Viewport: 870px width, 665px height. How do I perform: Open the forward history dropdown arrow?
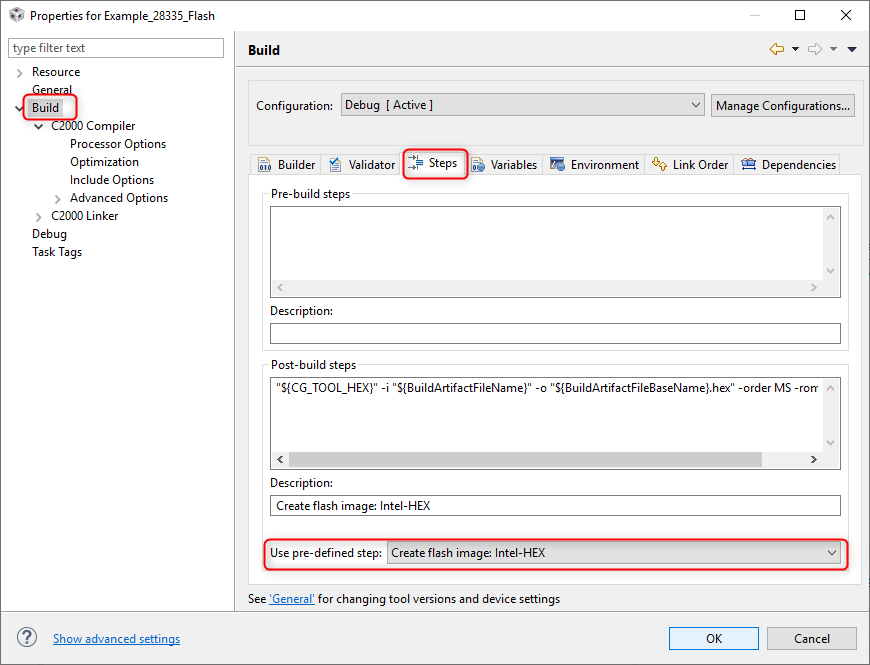[x=833, y=49]
